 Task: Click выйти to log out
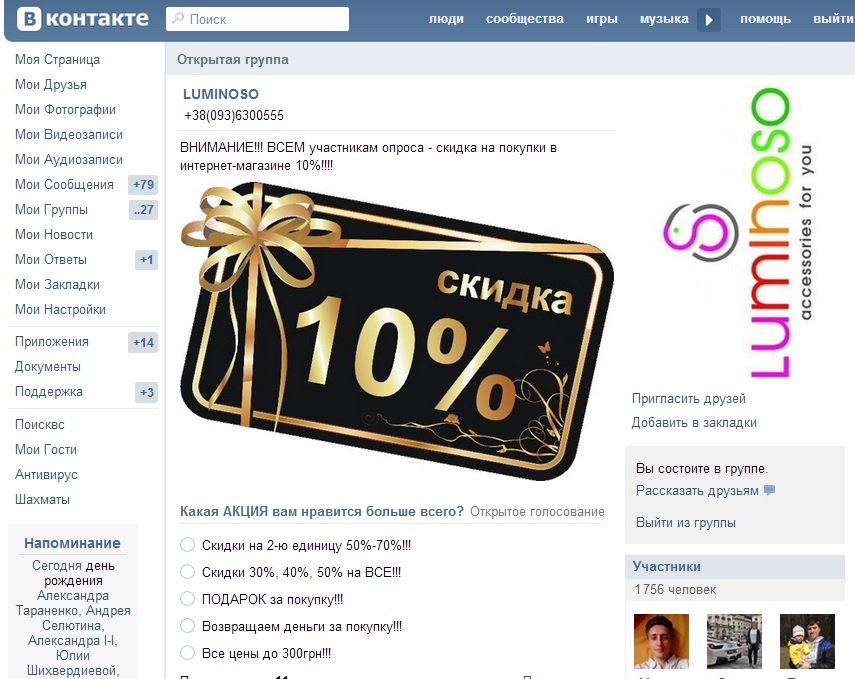[x=833, y=19]
